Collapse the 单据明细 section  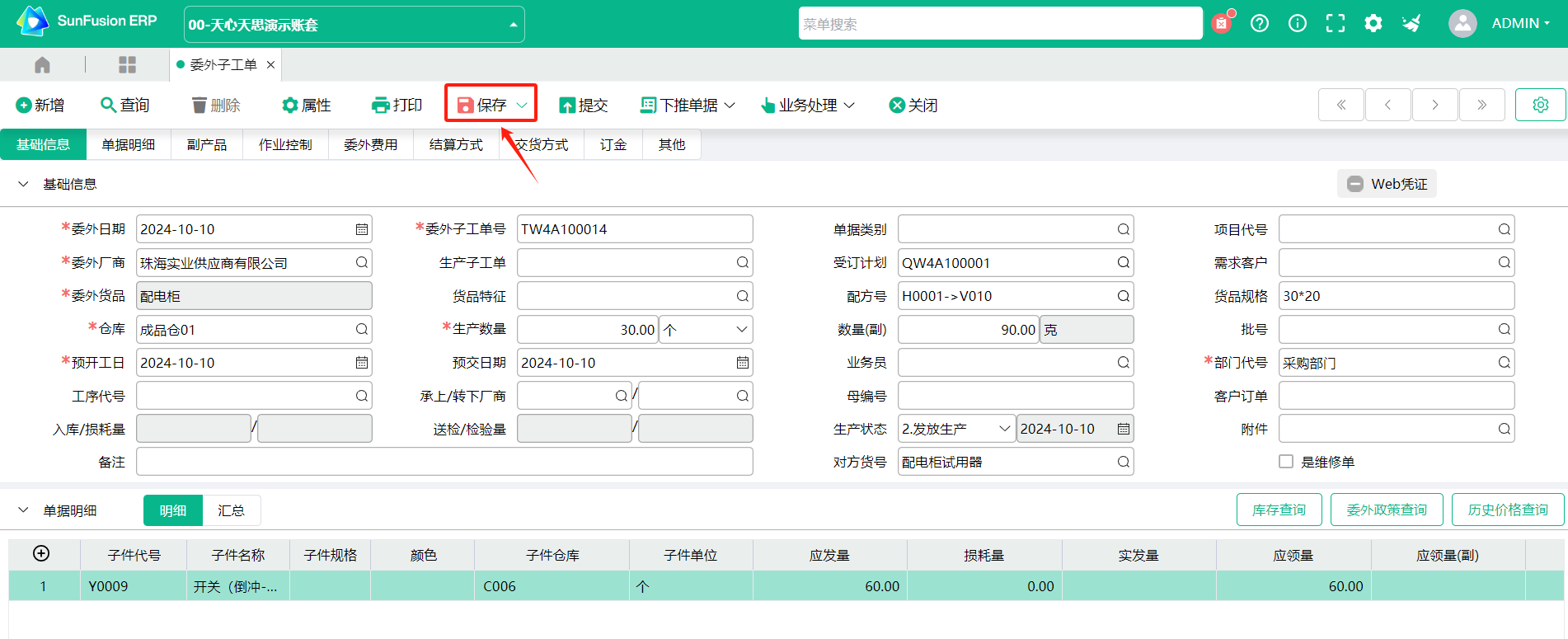point(23,510)
